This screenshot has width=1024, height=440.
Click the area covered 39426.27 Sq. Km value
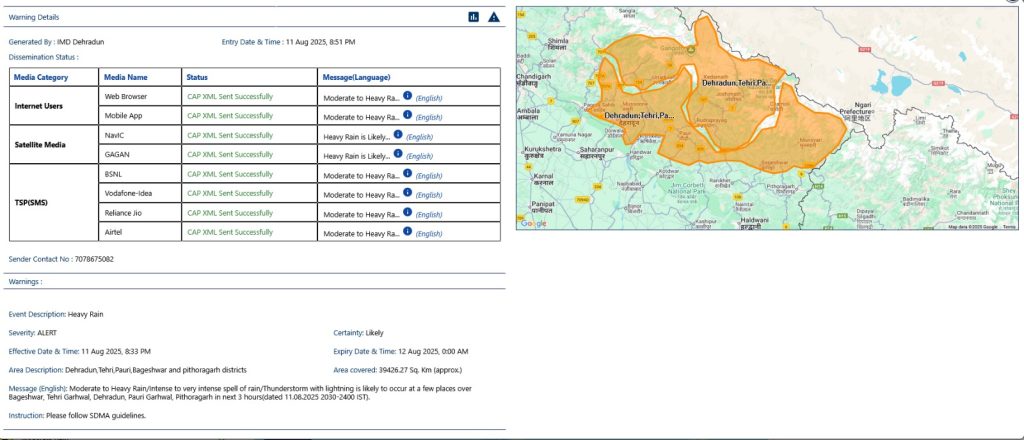click(420, 370)
